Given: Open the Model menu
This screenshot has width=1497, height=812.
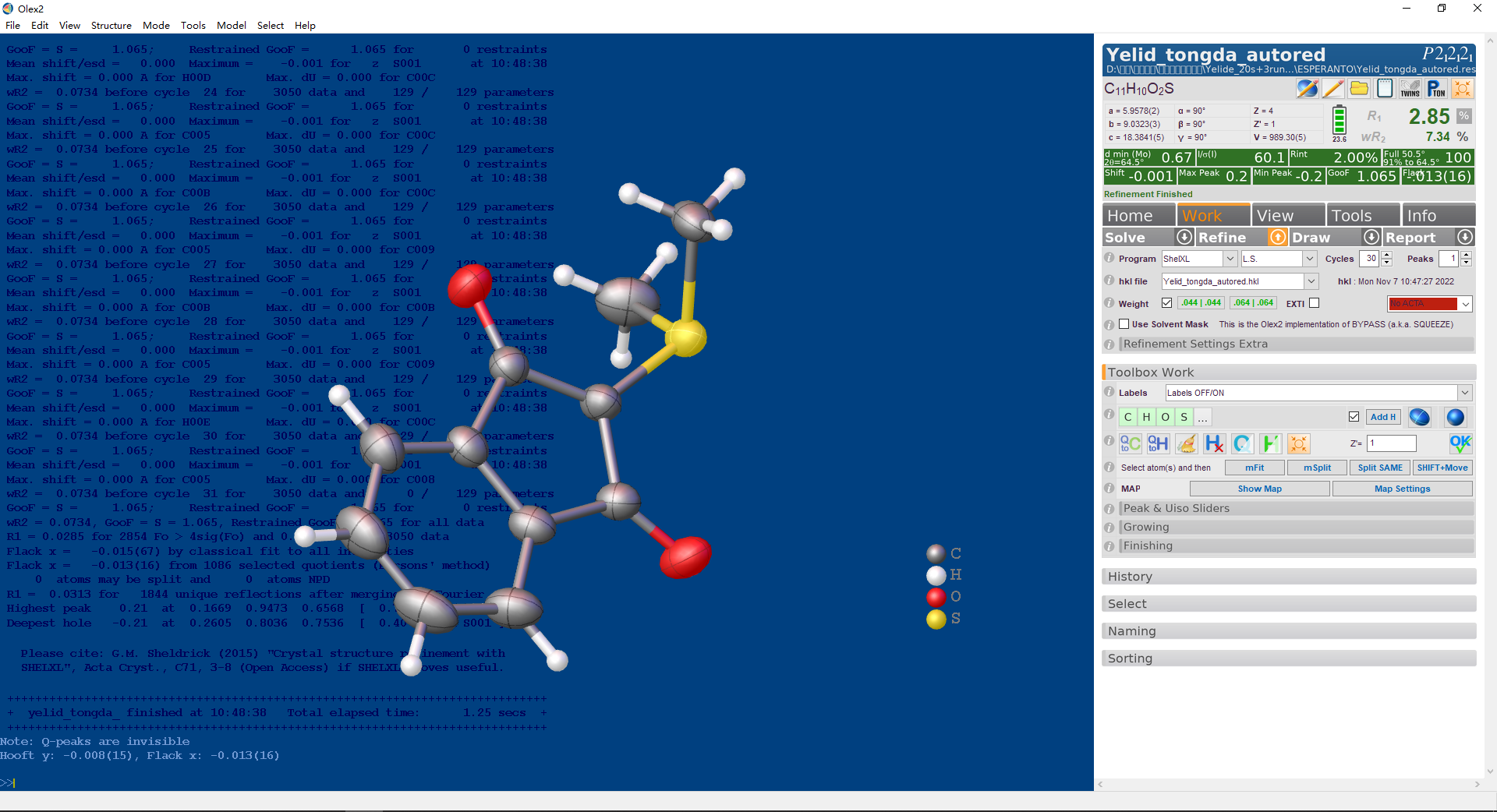Looking at the screenshot, I should tap(232, 25).
